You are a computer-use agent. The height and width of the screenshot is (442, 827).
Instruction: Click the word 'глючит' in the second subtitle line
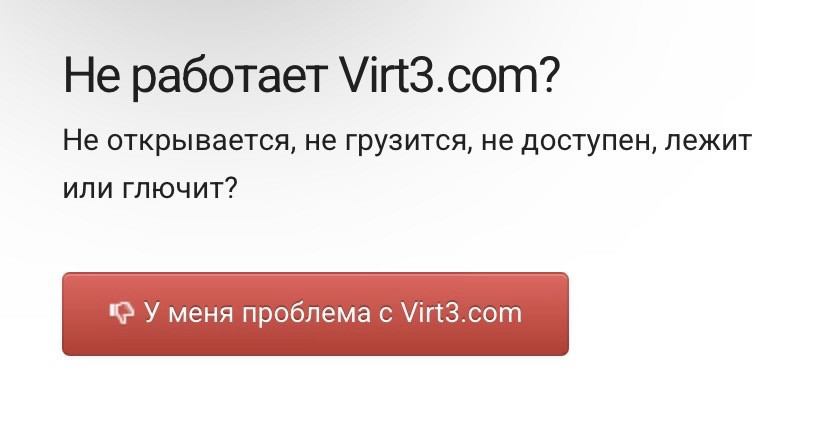click(174, 189)
